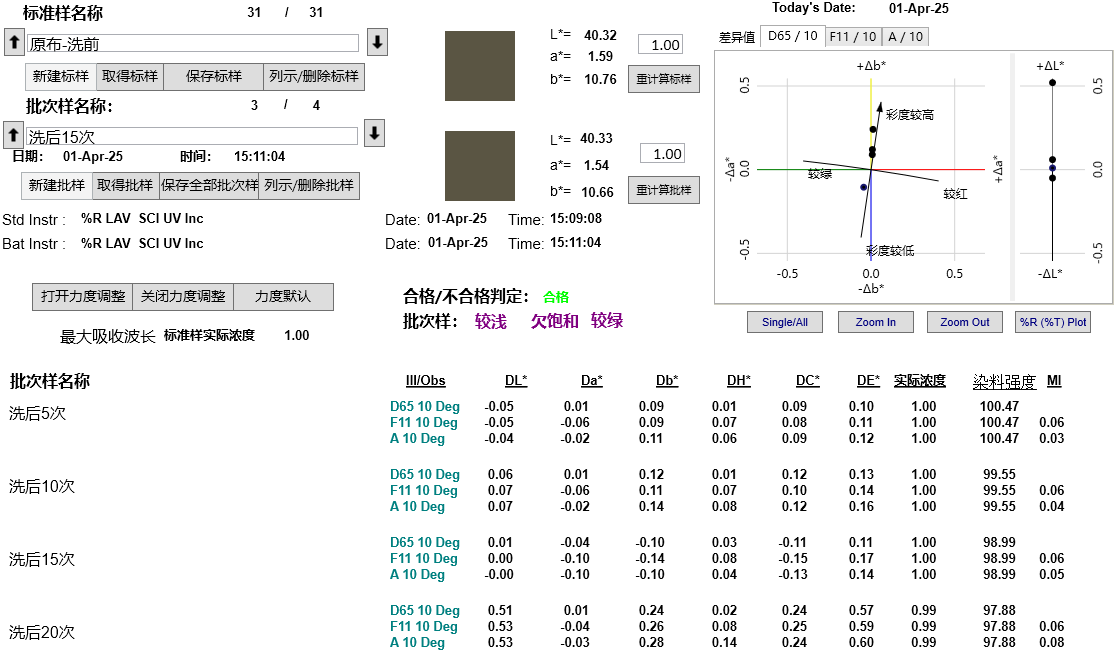Click 保存全部批次样 button
The image size is (1115, 653).
[x=209, y=185]
